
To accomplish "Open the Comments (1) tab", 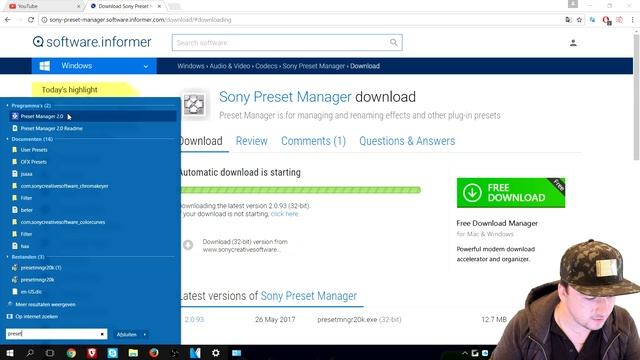I will click(313, 141).
